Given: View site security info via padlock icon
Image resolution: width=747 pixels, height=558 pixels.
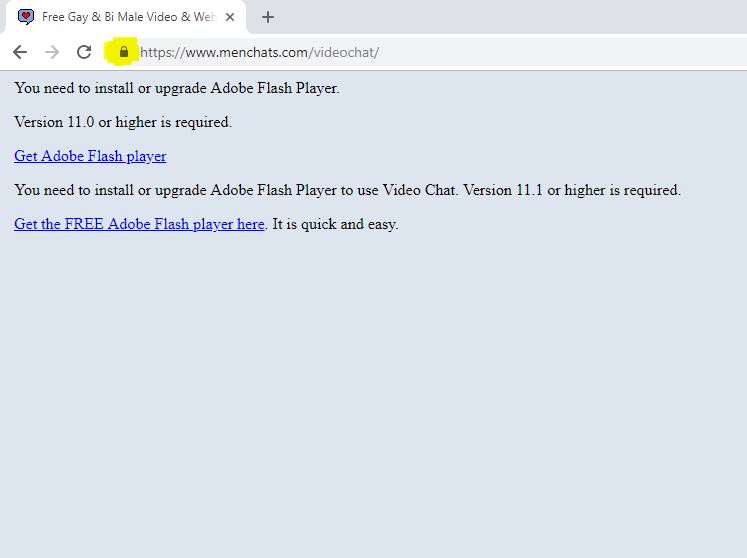Looking at the screenshot, I should coord(124,51).
